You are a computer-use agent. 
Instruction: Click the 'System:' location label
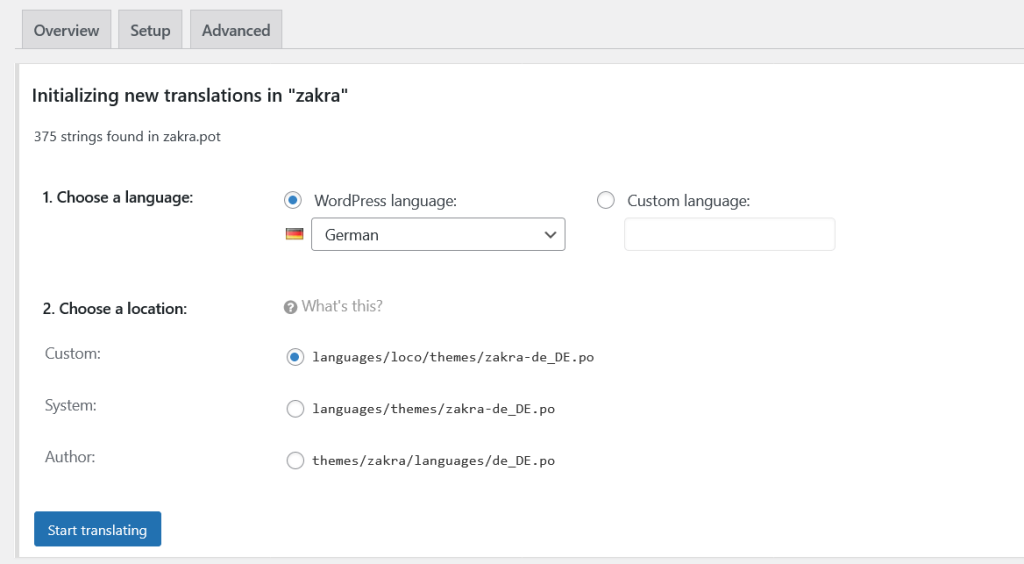71,405
